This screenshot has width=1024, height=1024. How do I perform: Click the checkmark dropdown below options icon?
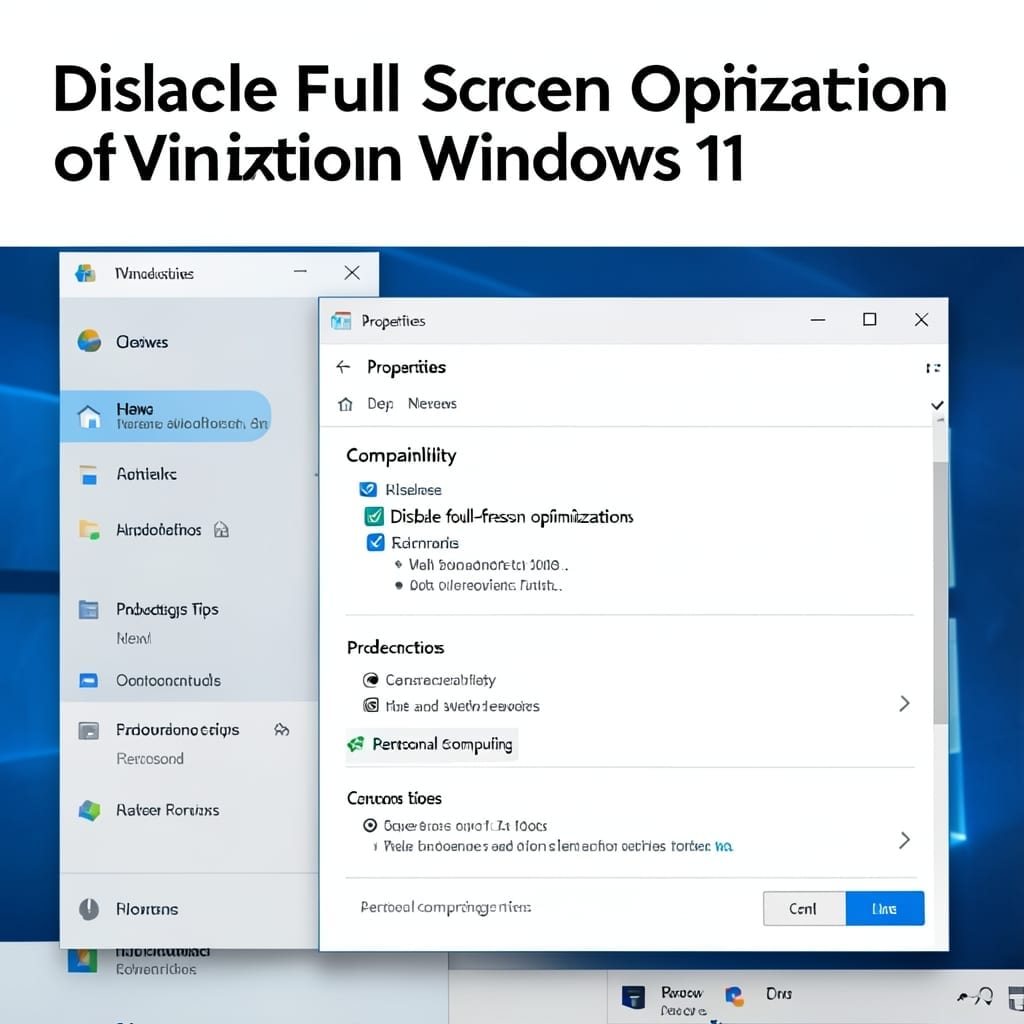tap(937, 406)
